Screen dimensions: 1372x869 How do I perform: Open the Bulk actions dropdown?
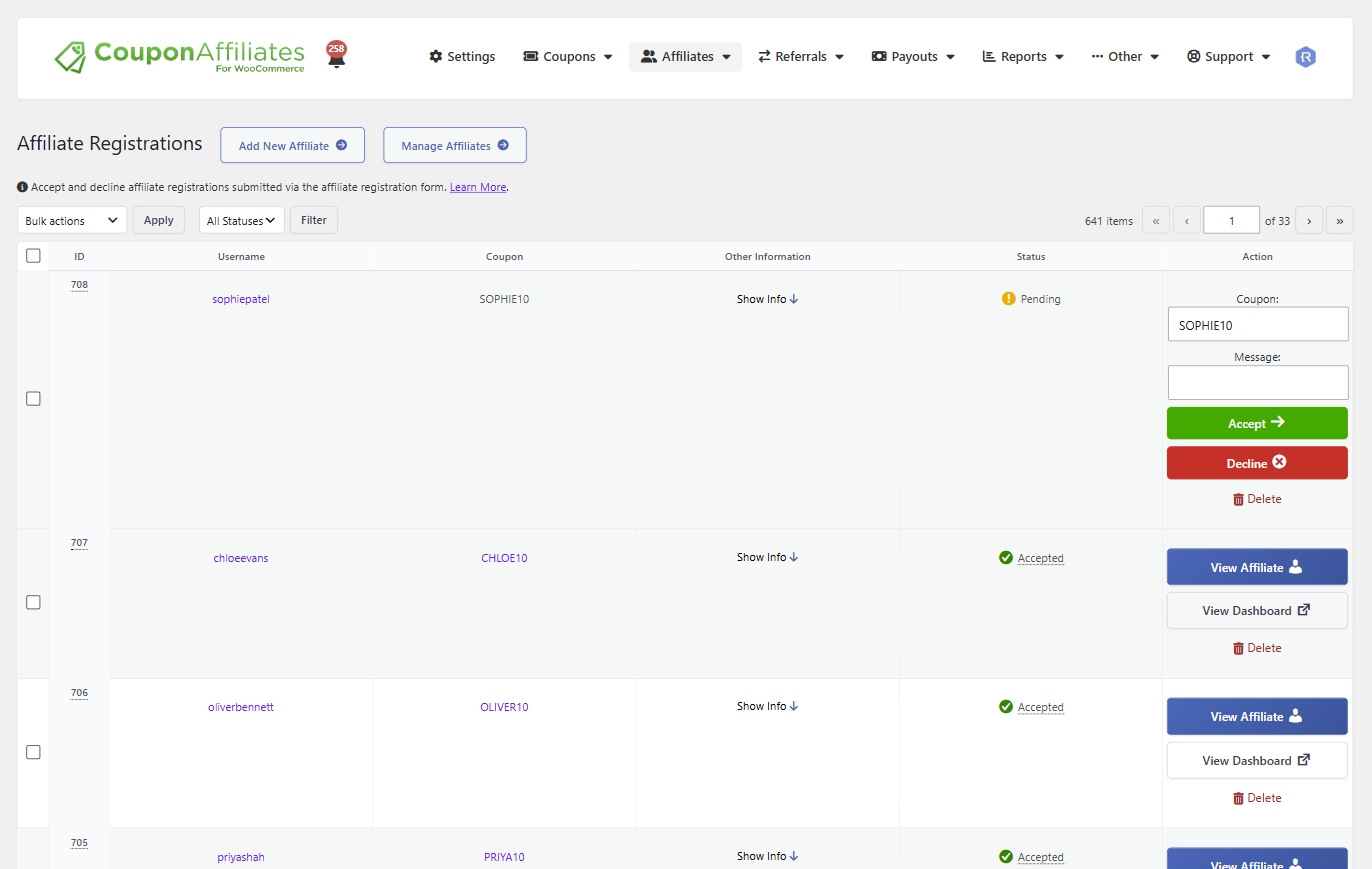coord(72,220)
